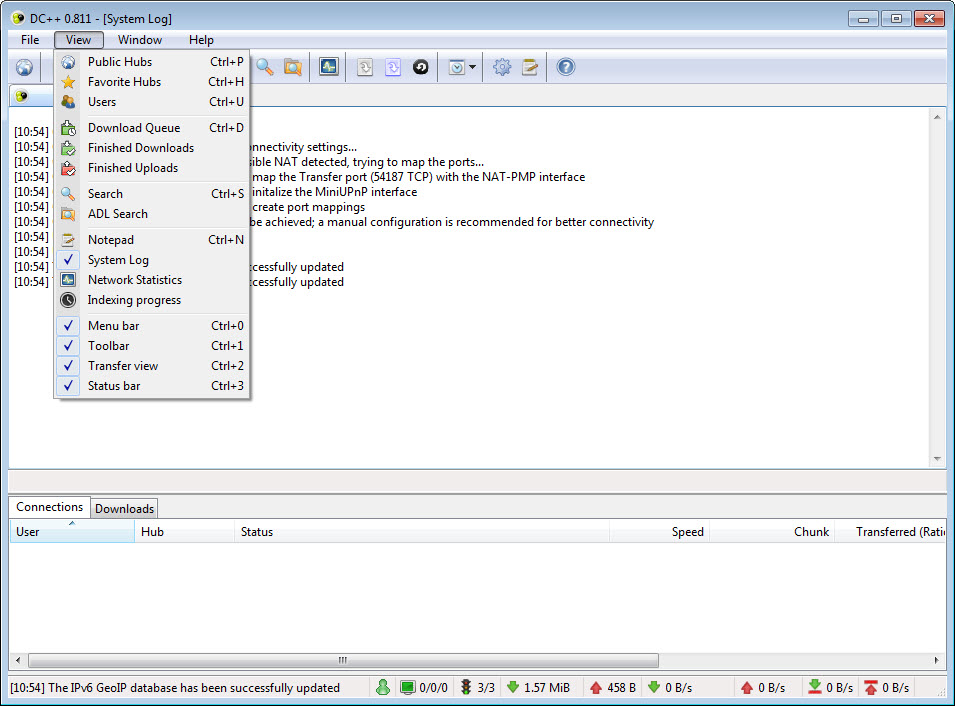Click the transfer list horizontal scrollbar thumb

344,660
